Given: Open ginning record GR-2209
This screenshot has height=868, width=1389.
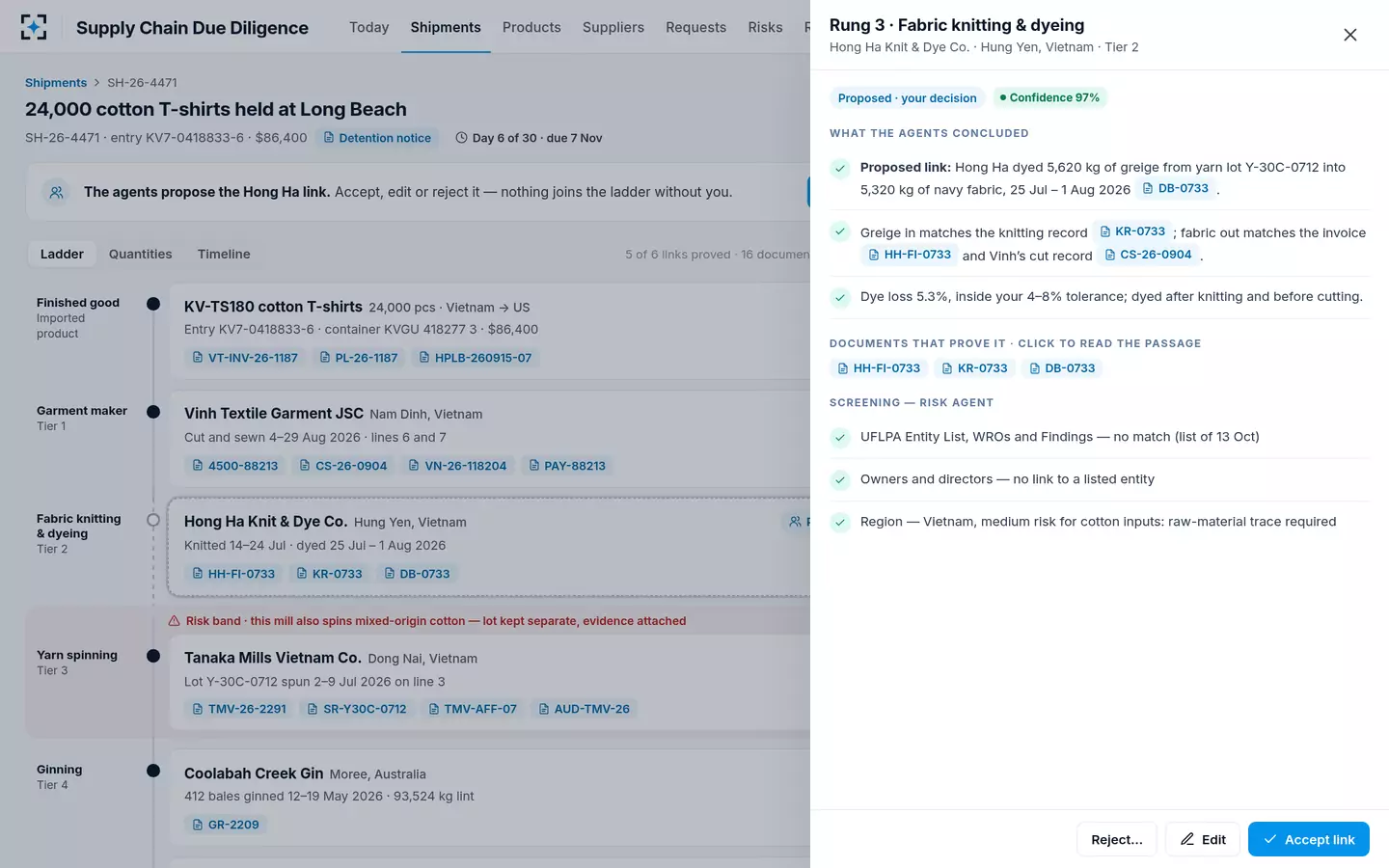Looking at the screenshot, I should point(225,825).
